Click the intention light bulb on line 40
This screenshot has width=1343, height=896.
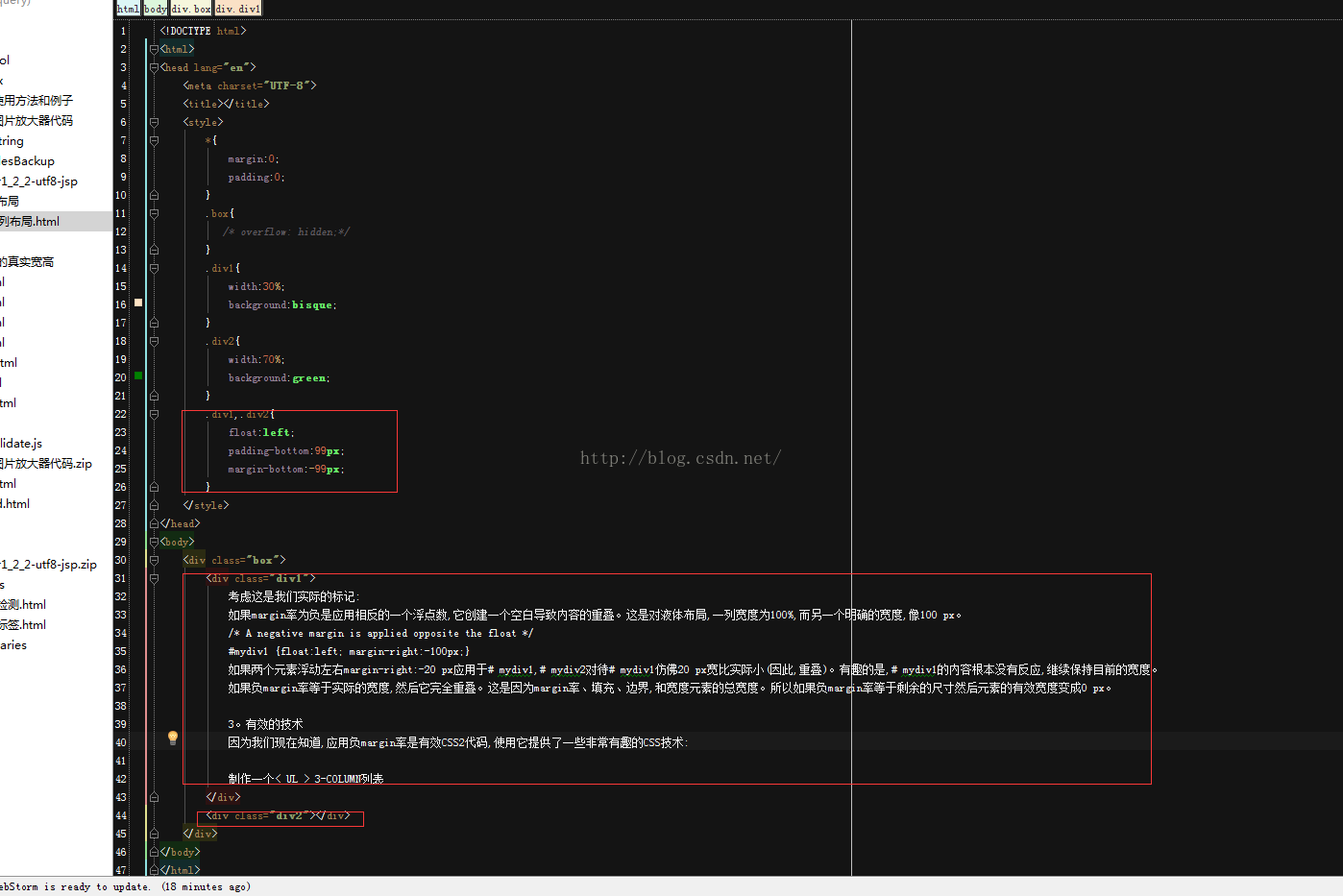173,738
